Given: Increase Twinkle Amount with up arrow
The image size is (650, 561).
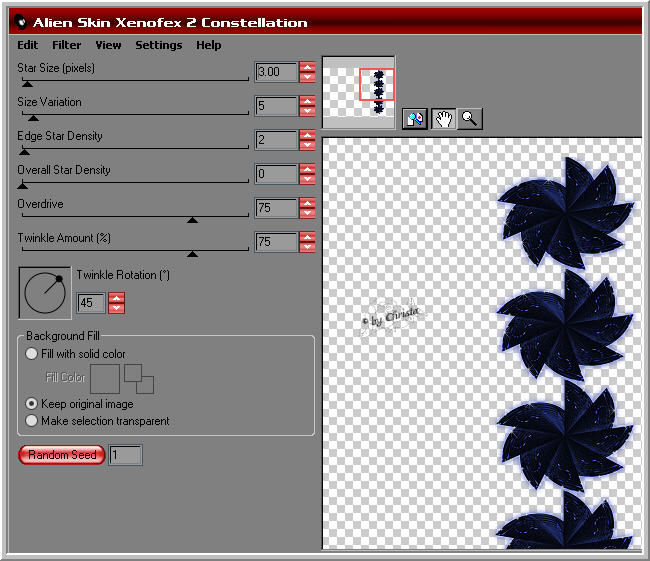Looking at the screenshot, I should [307, 237].
